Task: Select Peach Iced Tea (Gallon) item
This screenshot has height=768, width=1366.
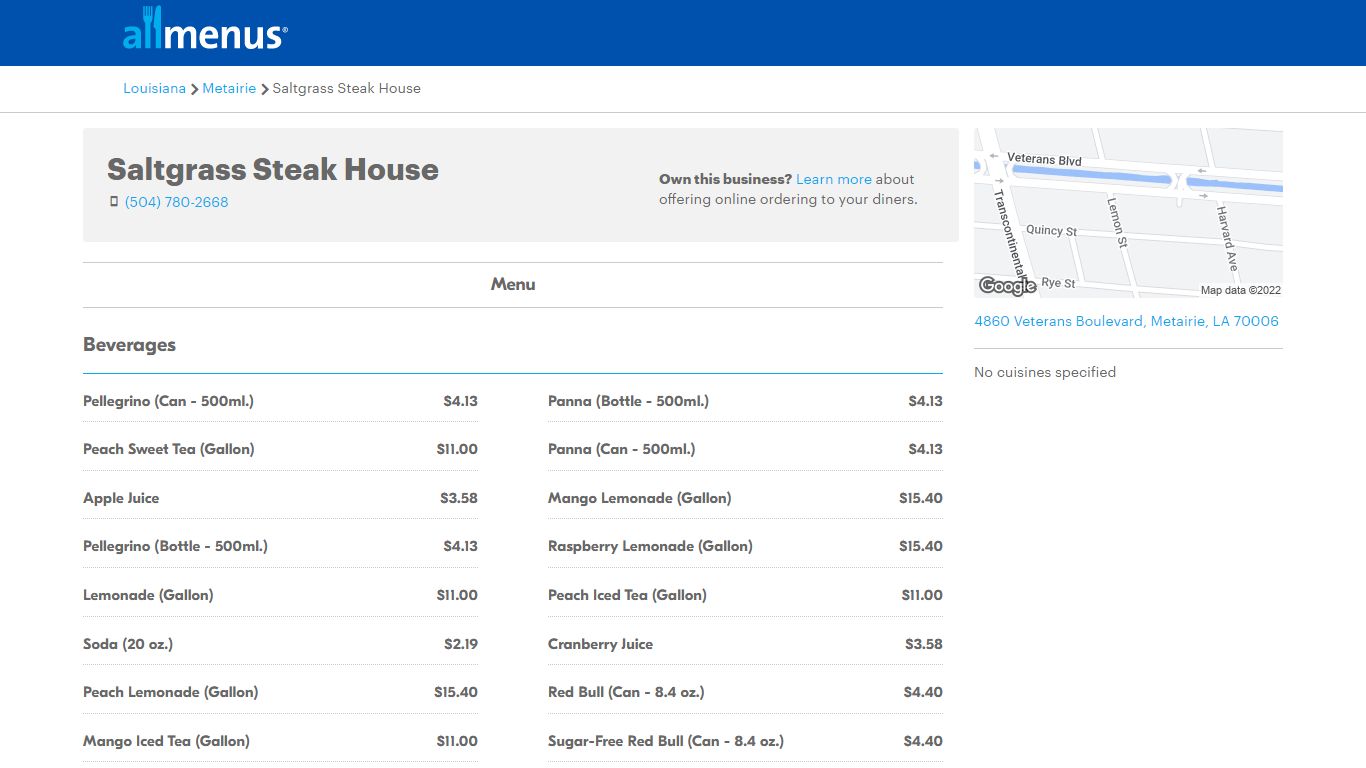Action: pyautogui.click(x=627, y=595)
